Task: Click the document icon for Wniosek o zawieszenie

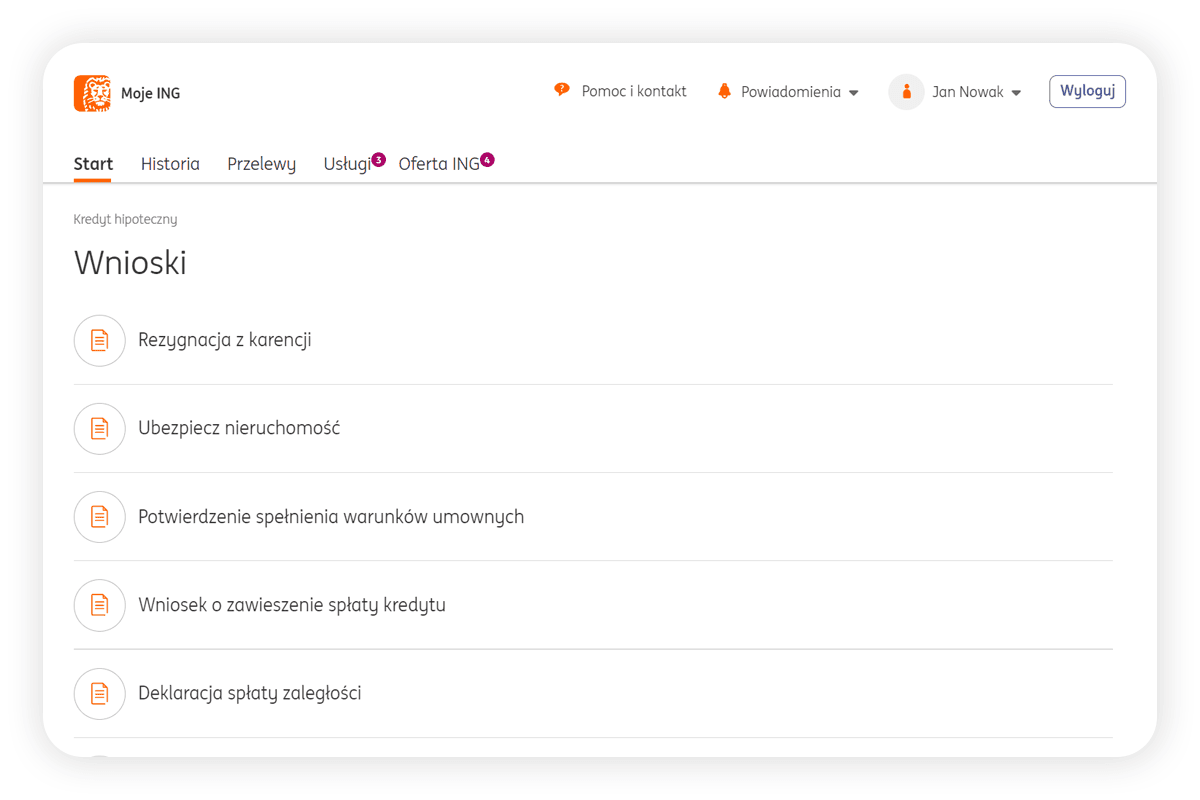Action: [99, 605]
